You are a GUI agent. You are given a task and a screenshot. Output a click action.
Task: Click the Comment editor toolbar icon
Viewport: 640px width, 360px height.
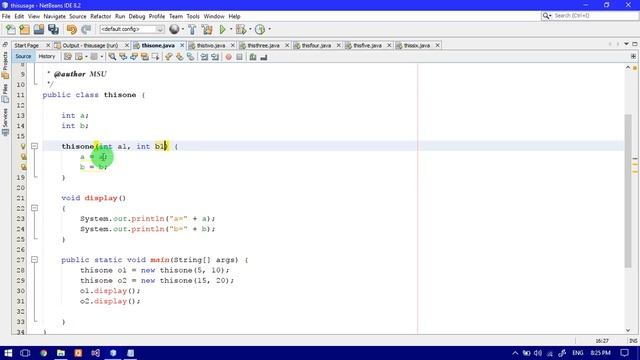[253, 57]
